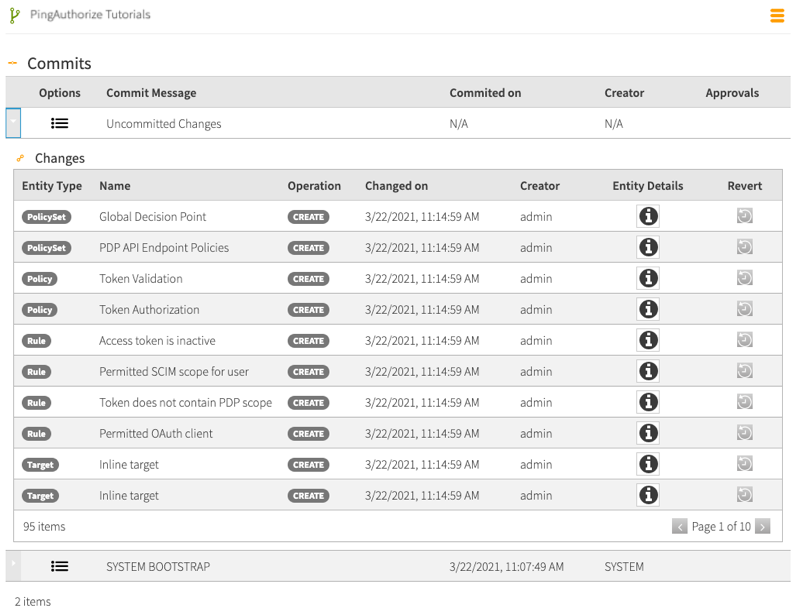Sort by Entity Type column header
Viewport: 800px width, 612px height.
coord(52,186)
